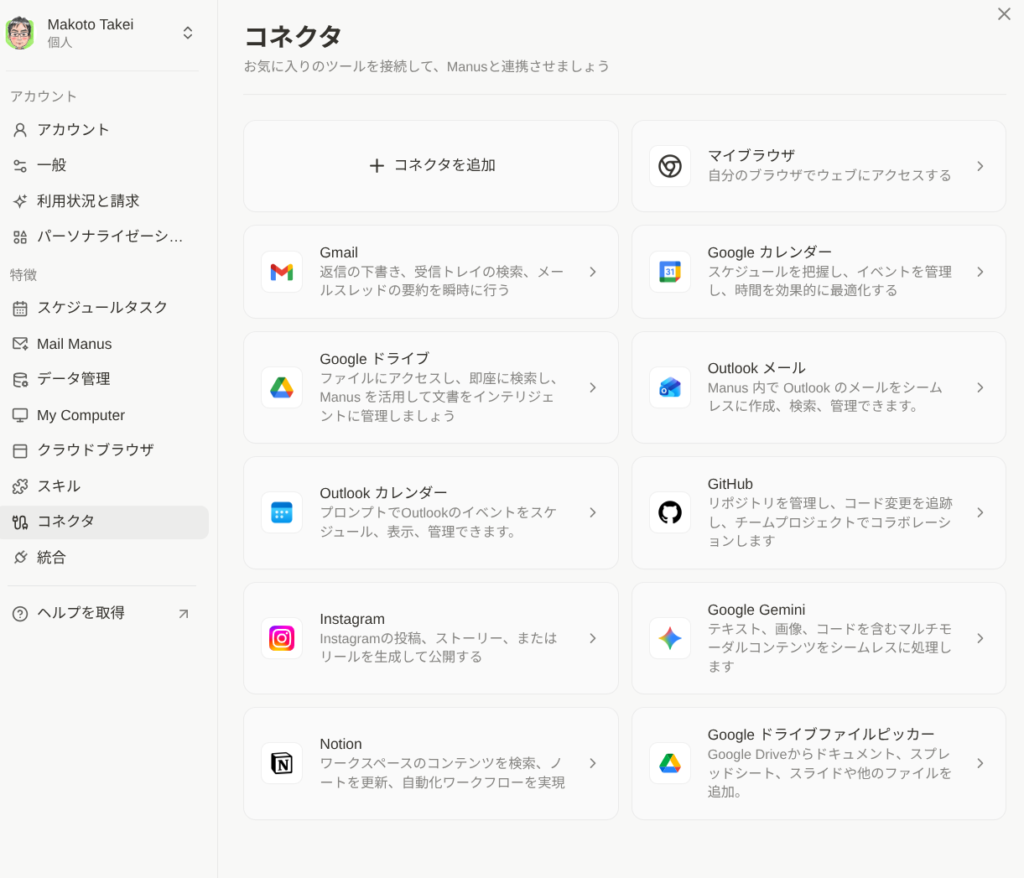Click the Google Drive triangle icon

coord(281,388)
